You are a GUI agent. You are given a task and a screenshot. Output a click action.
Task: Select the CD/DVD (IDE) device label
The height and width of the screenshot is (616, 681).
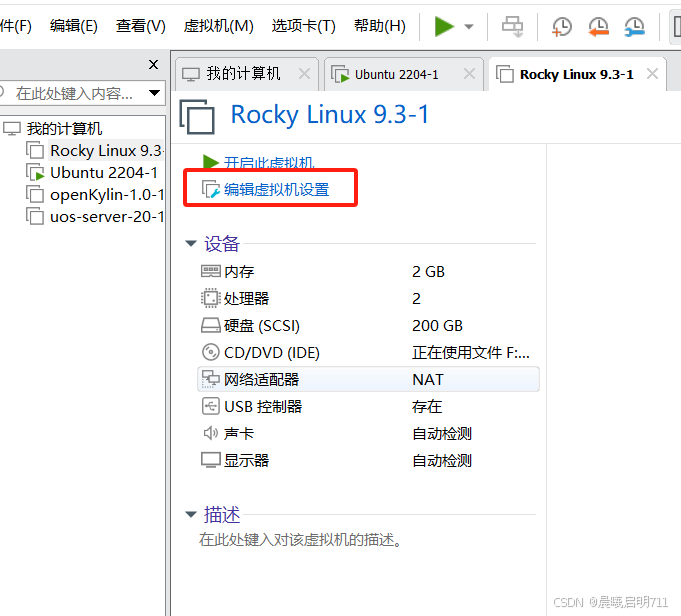(272, 353)
